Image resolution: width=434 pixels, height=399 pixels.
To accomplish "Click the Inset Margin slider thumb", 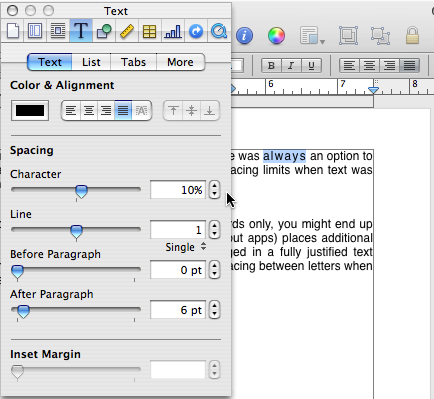I will click(17, 371).
